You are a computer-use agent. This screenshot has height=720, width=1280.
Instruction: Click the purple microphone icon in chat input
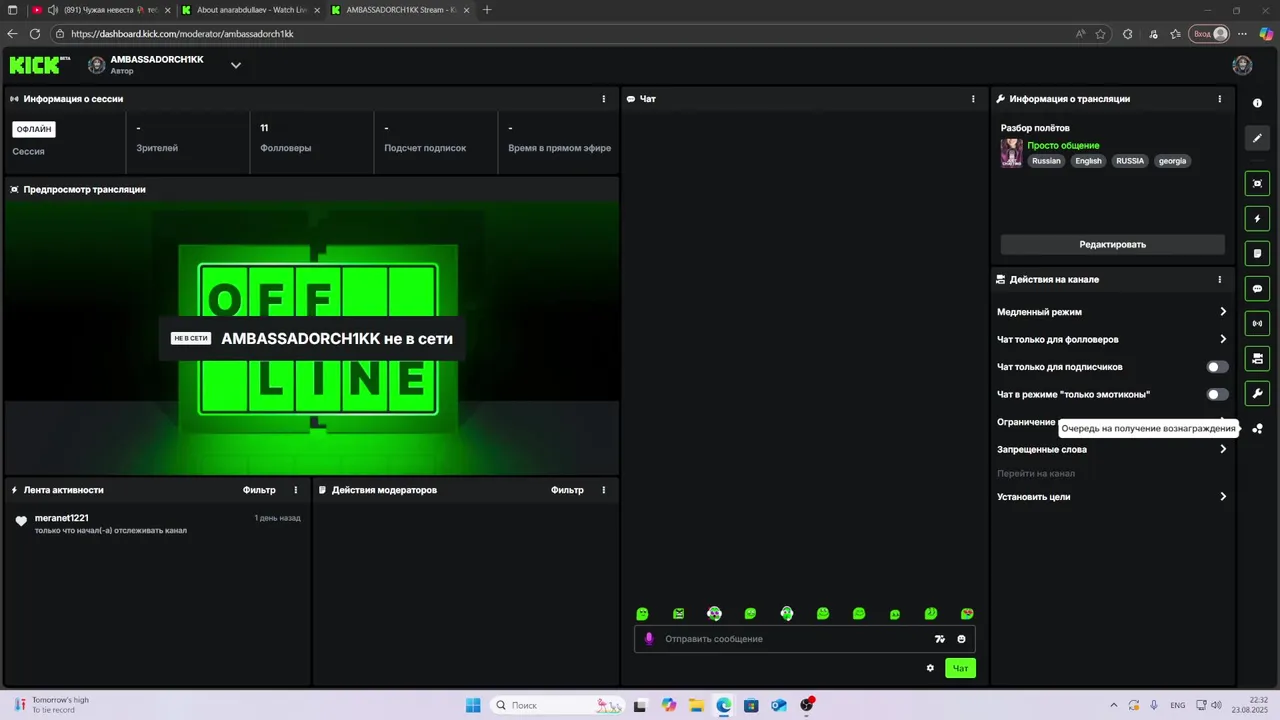(649, 639)
